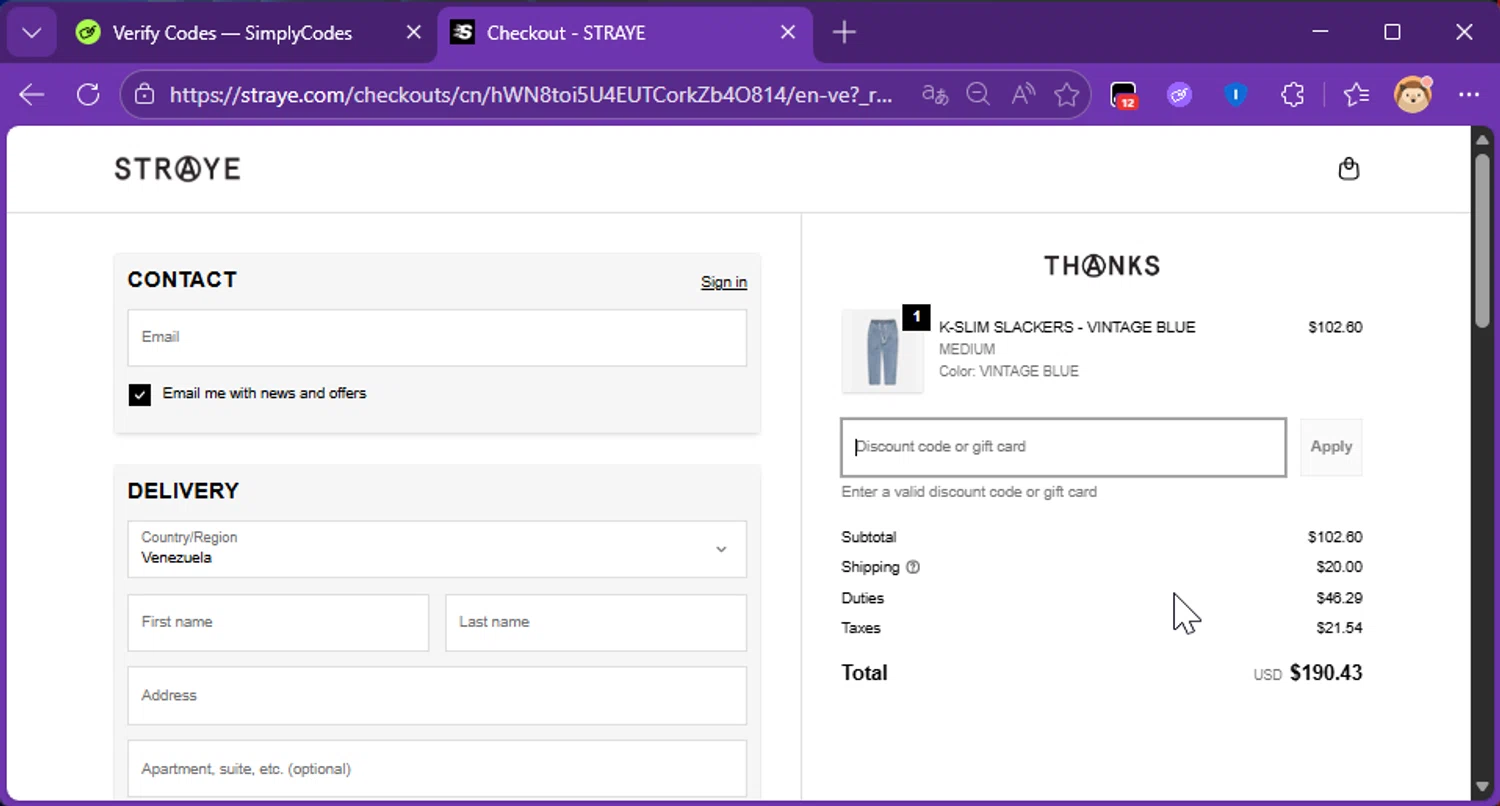
Task: Open the browser profile avatar
Action: 1413,95
